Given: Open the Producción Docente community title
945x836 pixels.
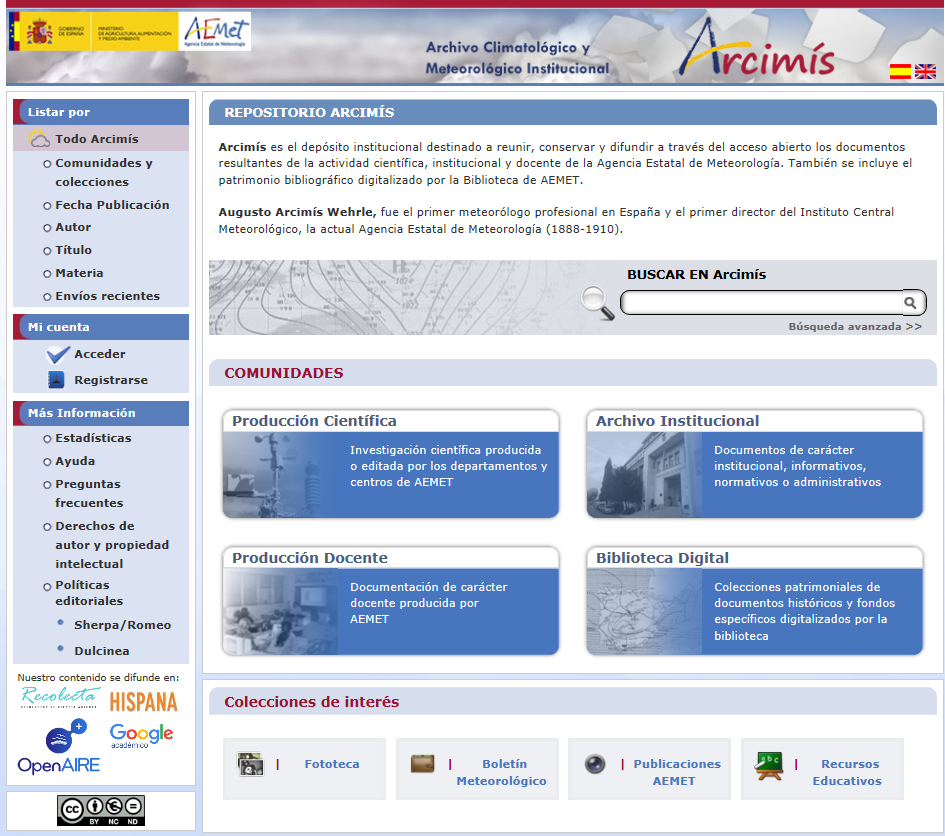Looking at the screenshot, I should tap(310, 558).
